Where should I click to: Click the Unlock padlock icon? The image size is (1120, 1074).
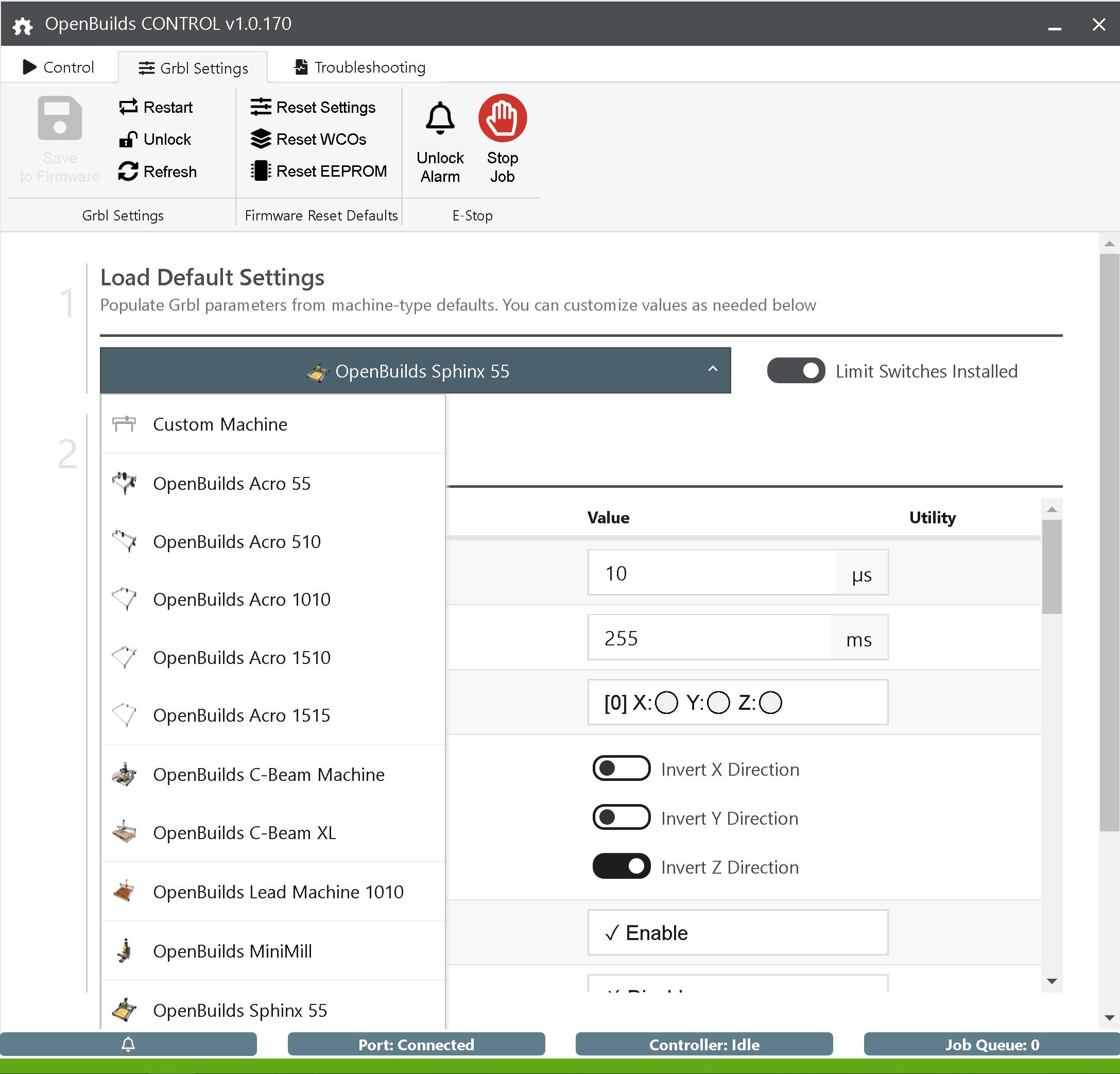point(128,139)
